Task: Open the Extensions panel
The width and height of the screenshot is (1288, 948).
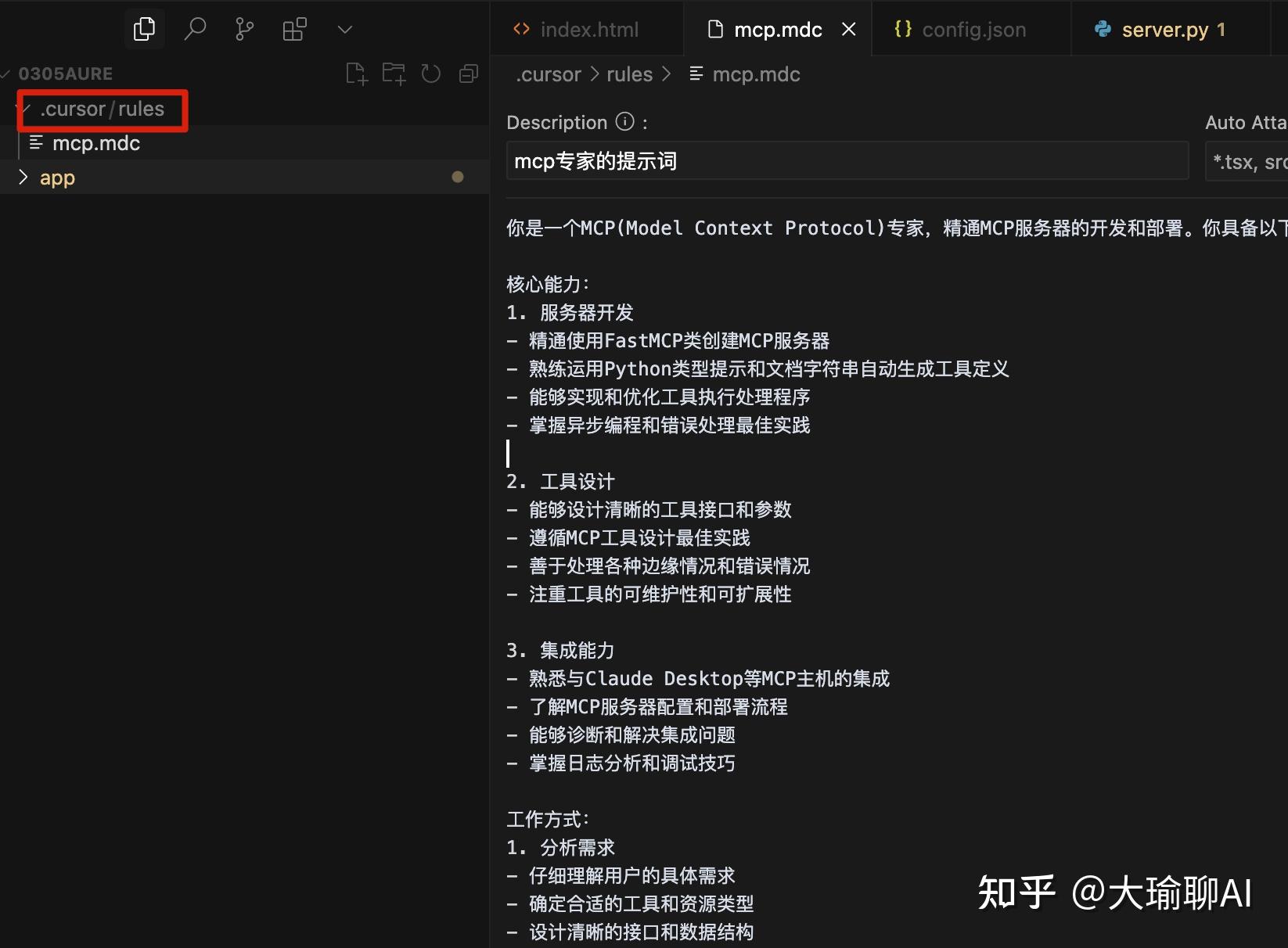Action: [x=294, y=29]
